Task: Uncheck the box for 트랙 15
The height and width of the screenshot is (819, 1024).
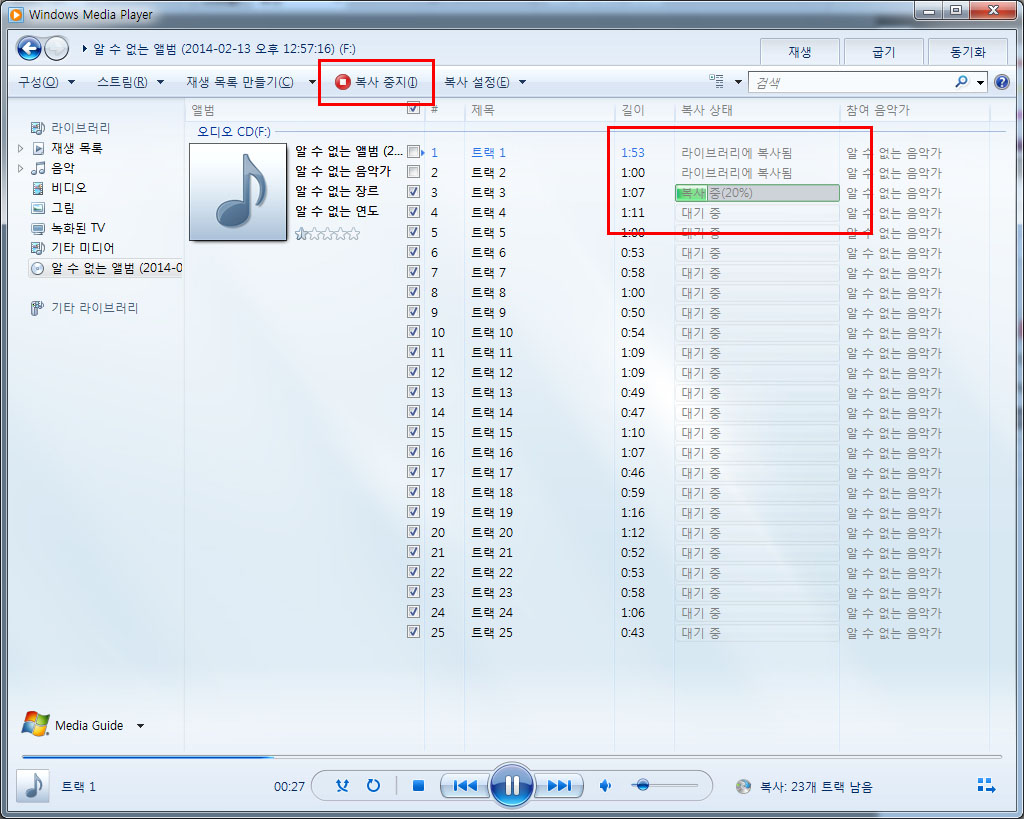Action: (x=413, y=432)
